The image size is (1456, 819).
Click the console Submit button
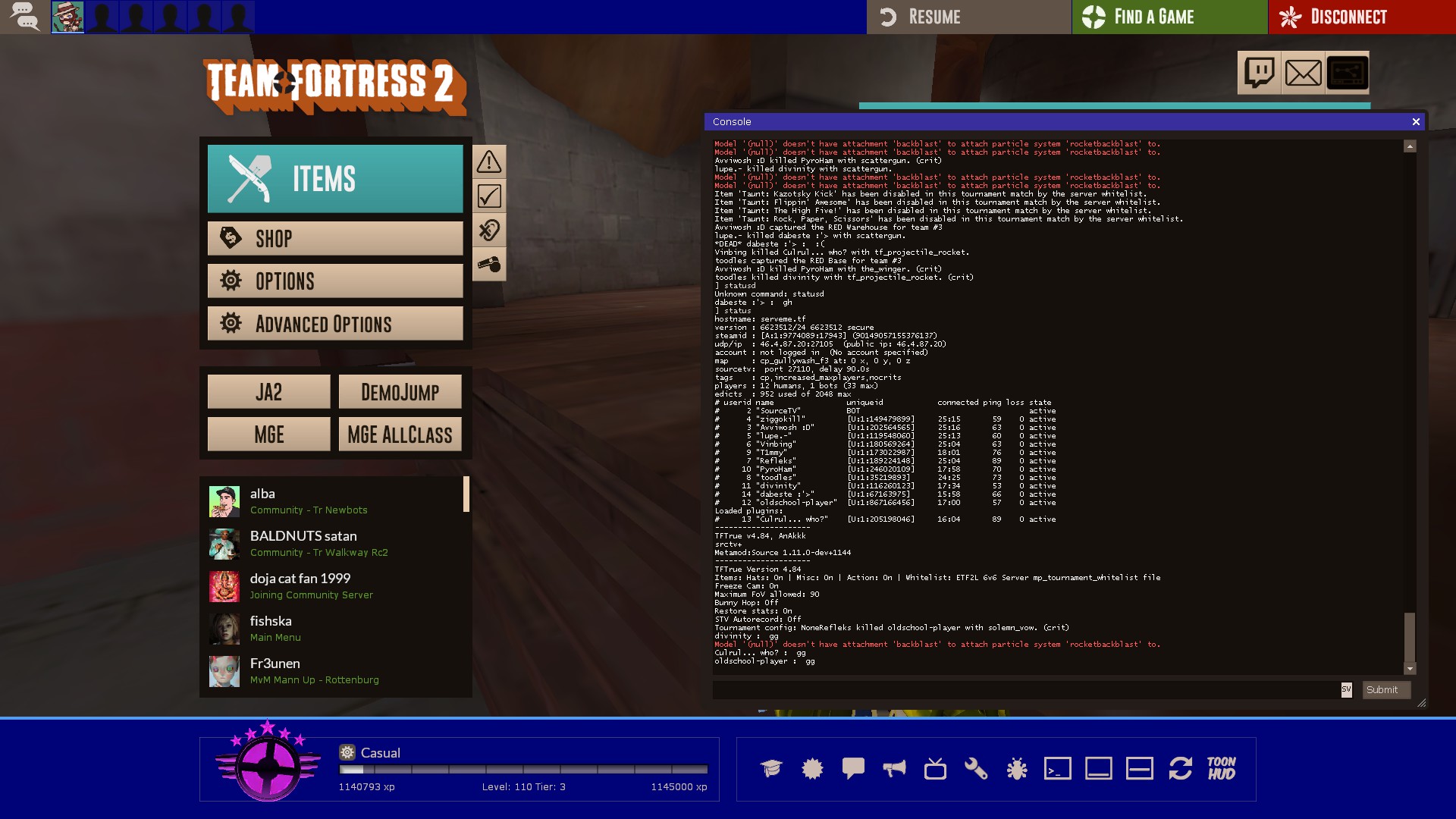[1386, 689]
